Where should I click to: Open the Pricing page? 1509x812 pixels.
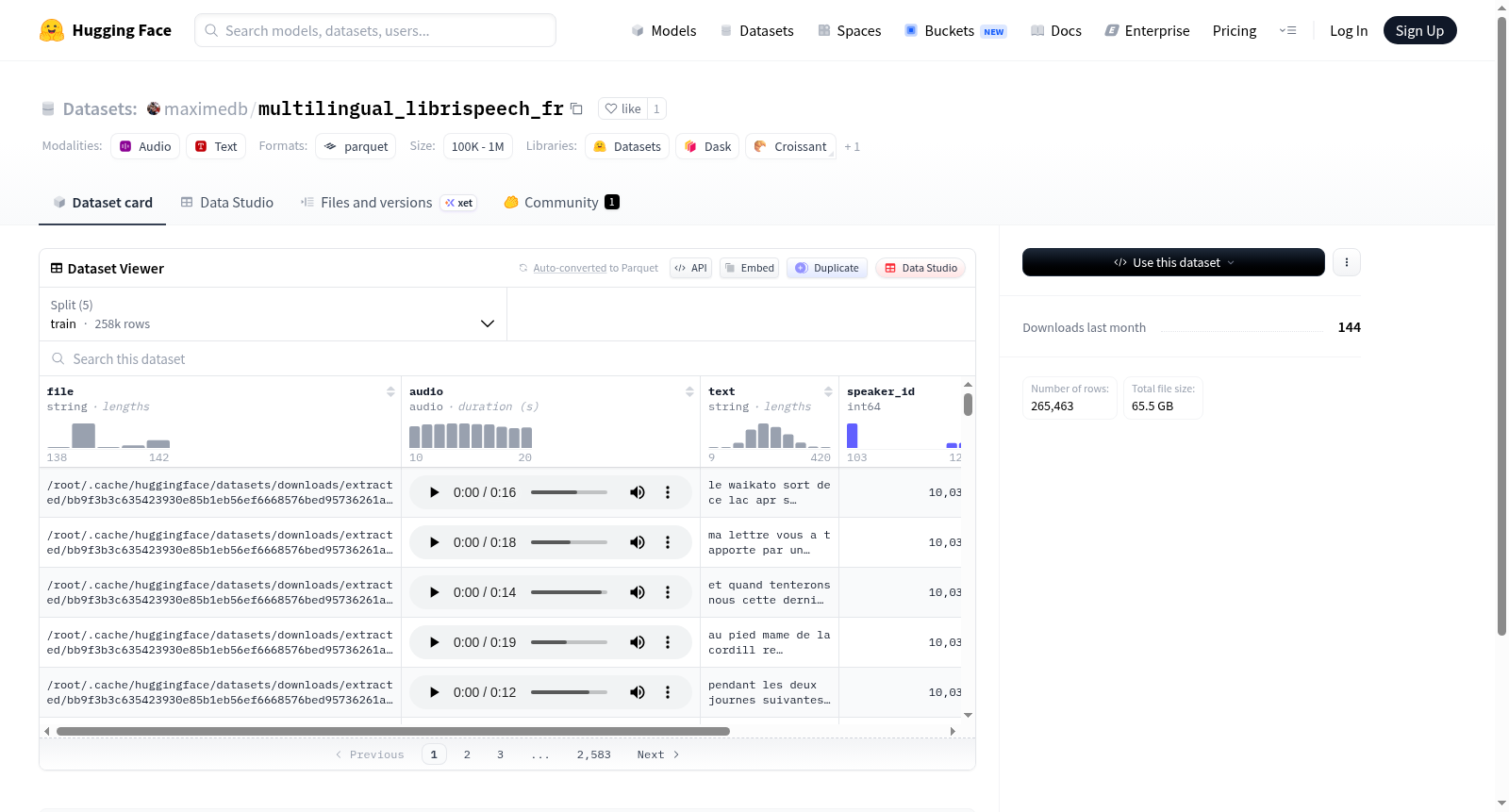(x=1235, y=30)
